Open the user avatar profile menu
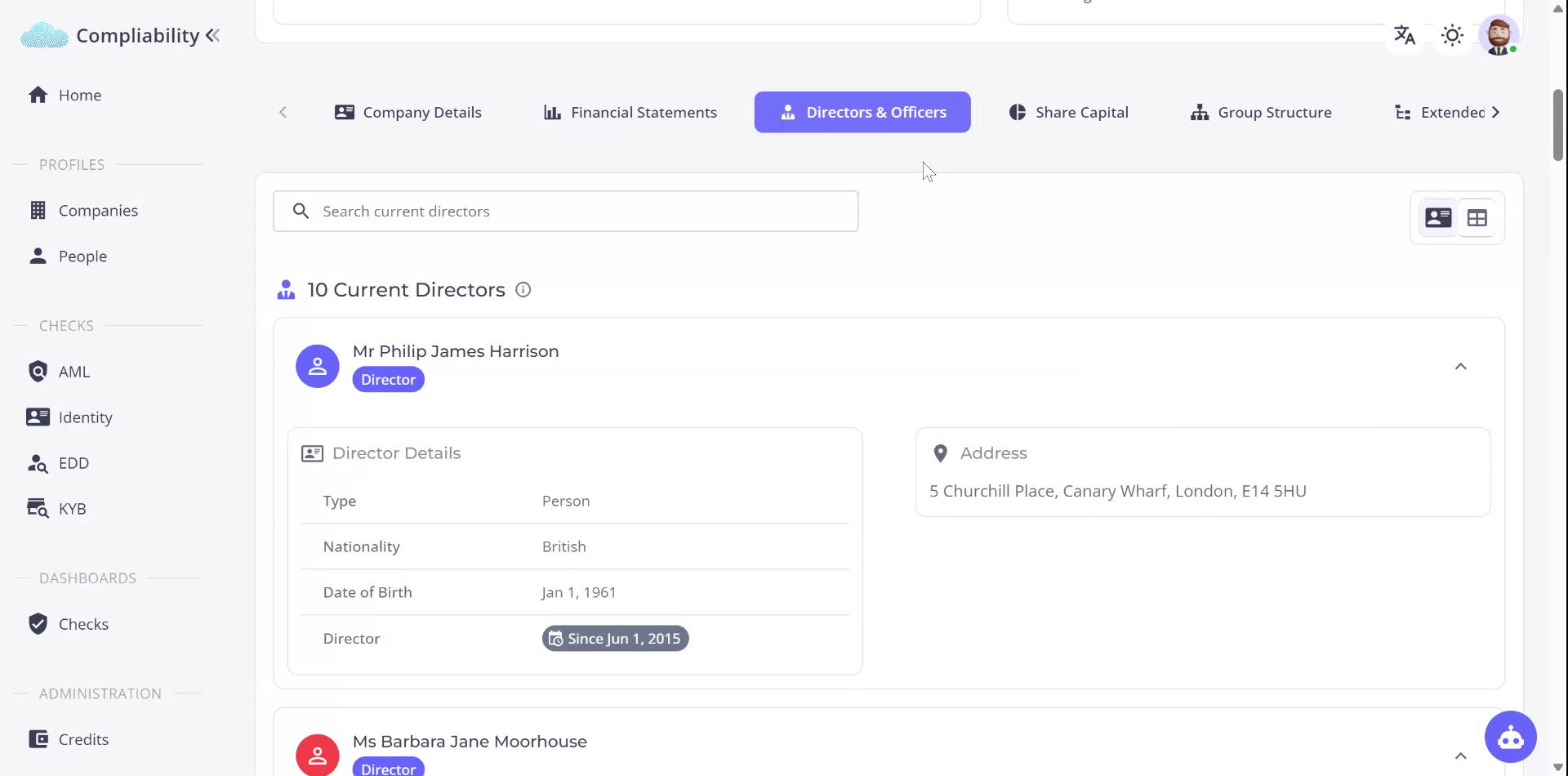The image size is (1568, 776). point(1499,35)
